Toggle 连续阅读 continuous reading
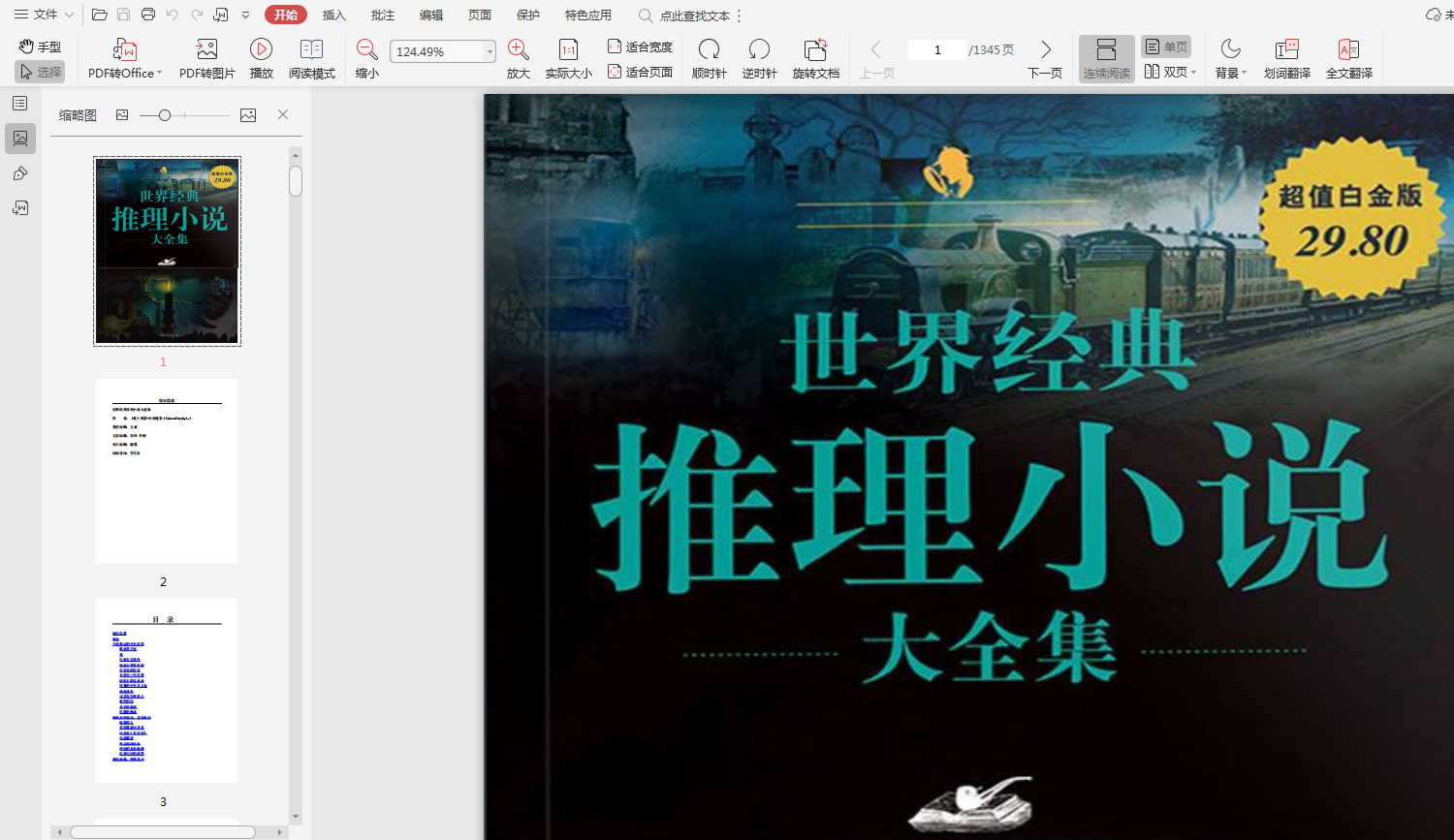 click(1106, 58)
